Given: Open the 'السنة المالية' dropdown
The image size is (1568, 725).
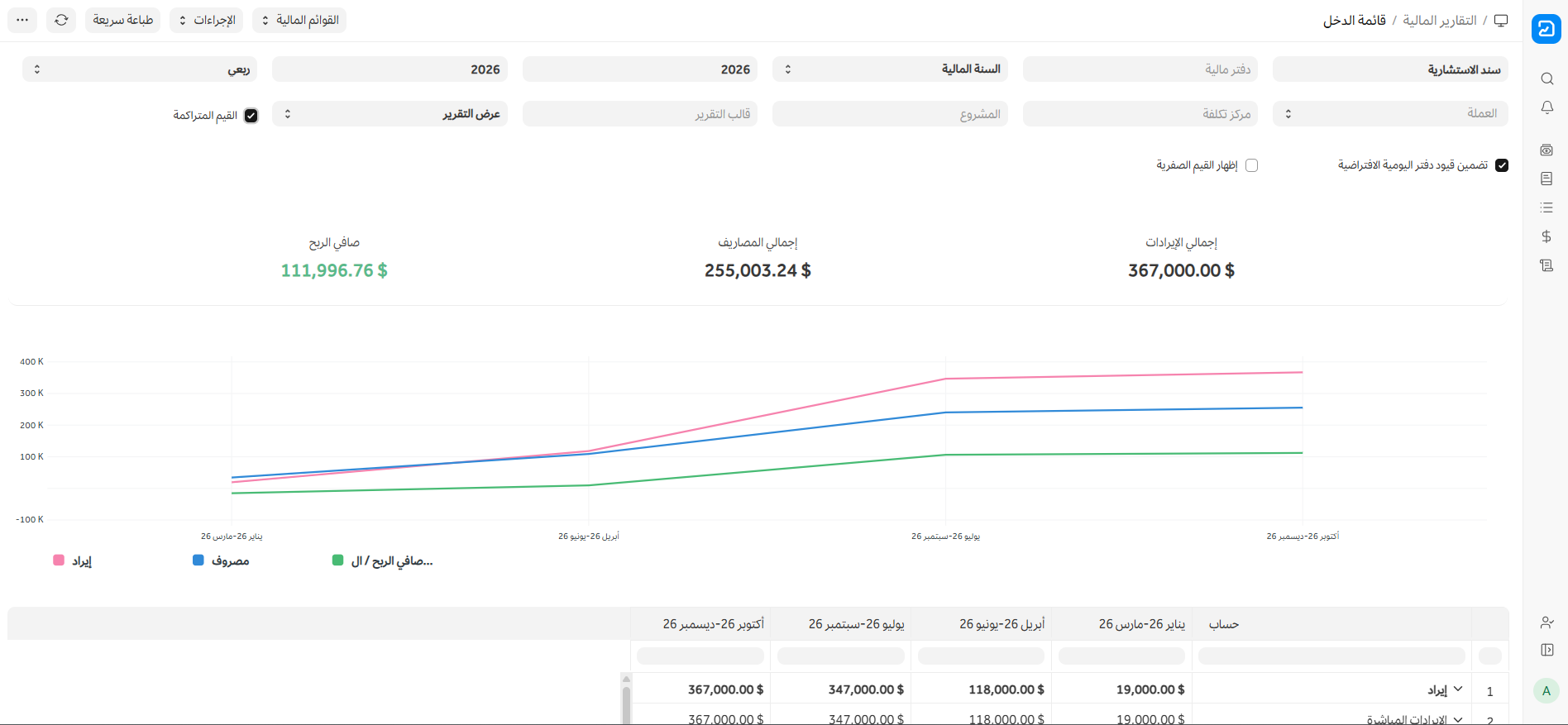Looking at the screenshot, I should click(x=890, y=69).
